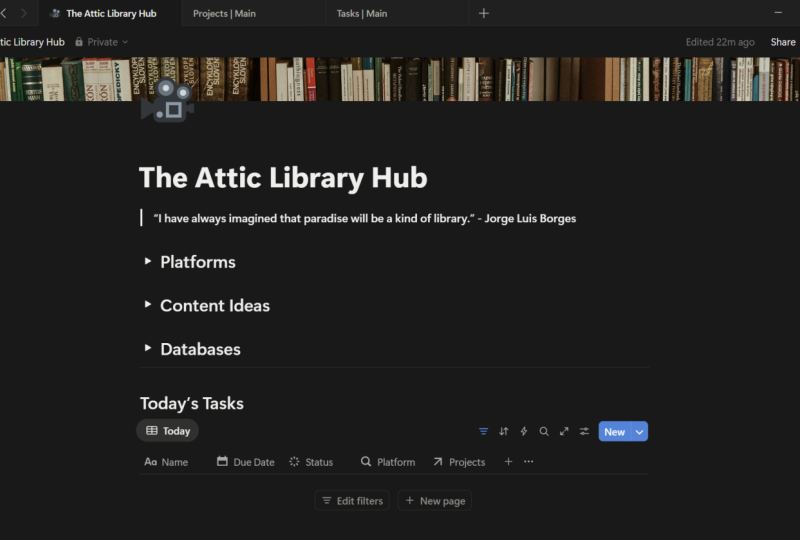The image size is (800, 540).
Task: Switch to The Attic Library Hub tab
Action: [x=110, y=13]
